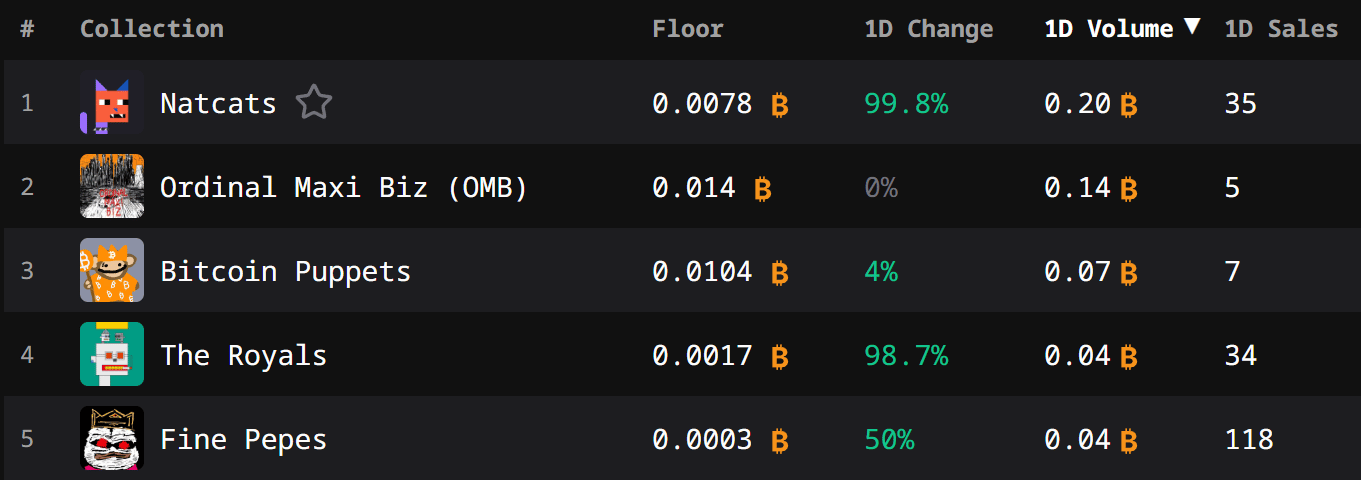The image size is (1361, 480).
Task: Select the floor value 0.0003
Action: coord(702,439)
